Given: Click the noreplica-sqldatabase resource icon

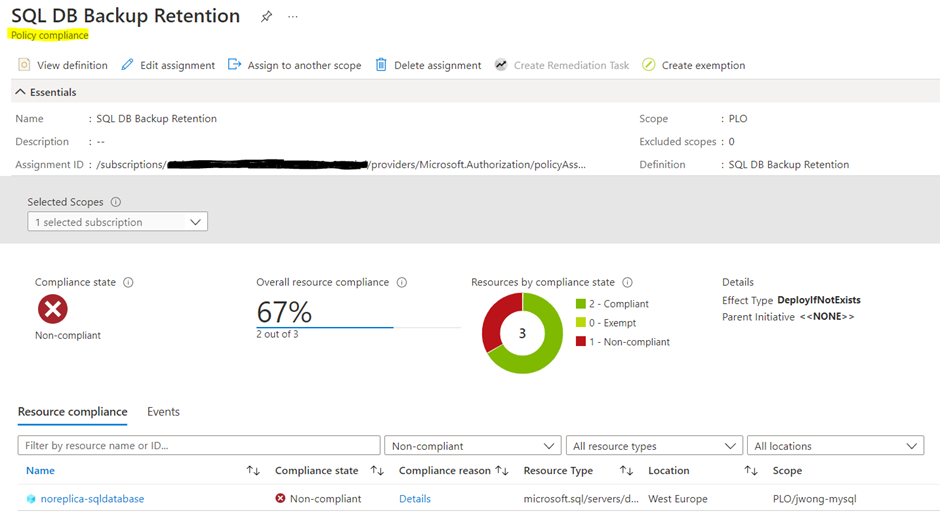Looking at the screenshot, I should pyautogui.click(x=31, y=499).
